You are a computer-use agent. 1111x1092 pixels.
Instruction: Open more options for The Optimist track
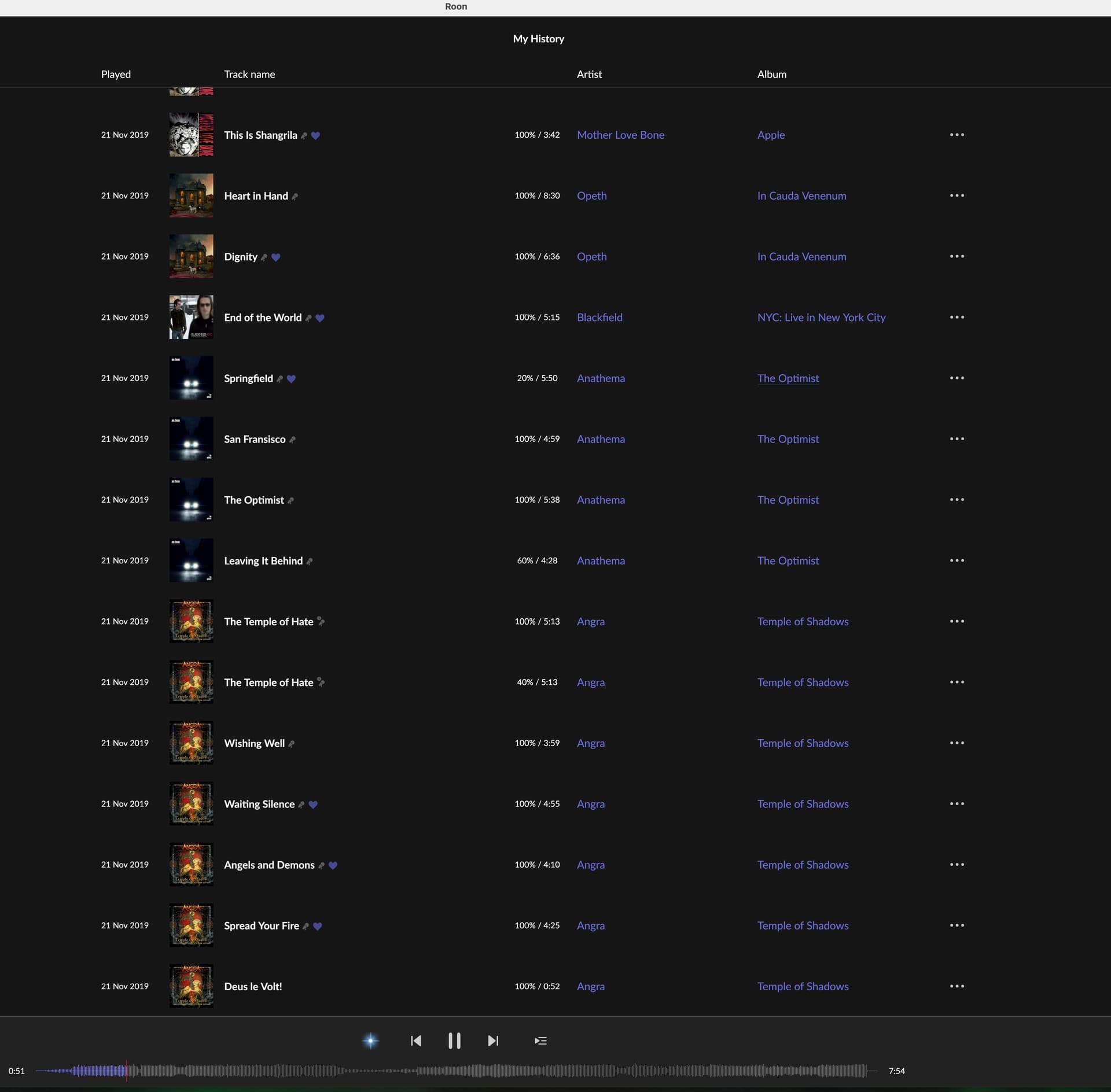pyautogui.click(x=957, y=499)
